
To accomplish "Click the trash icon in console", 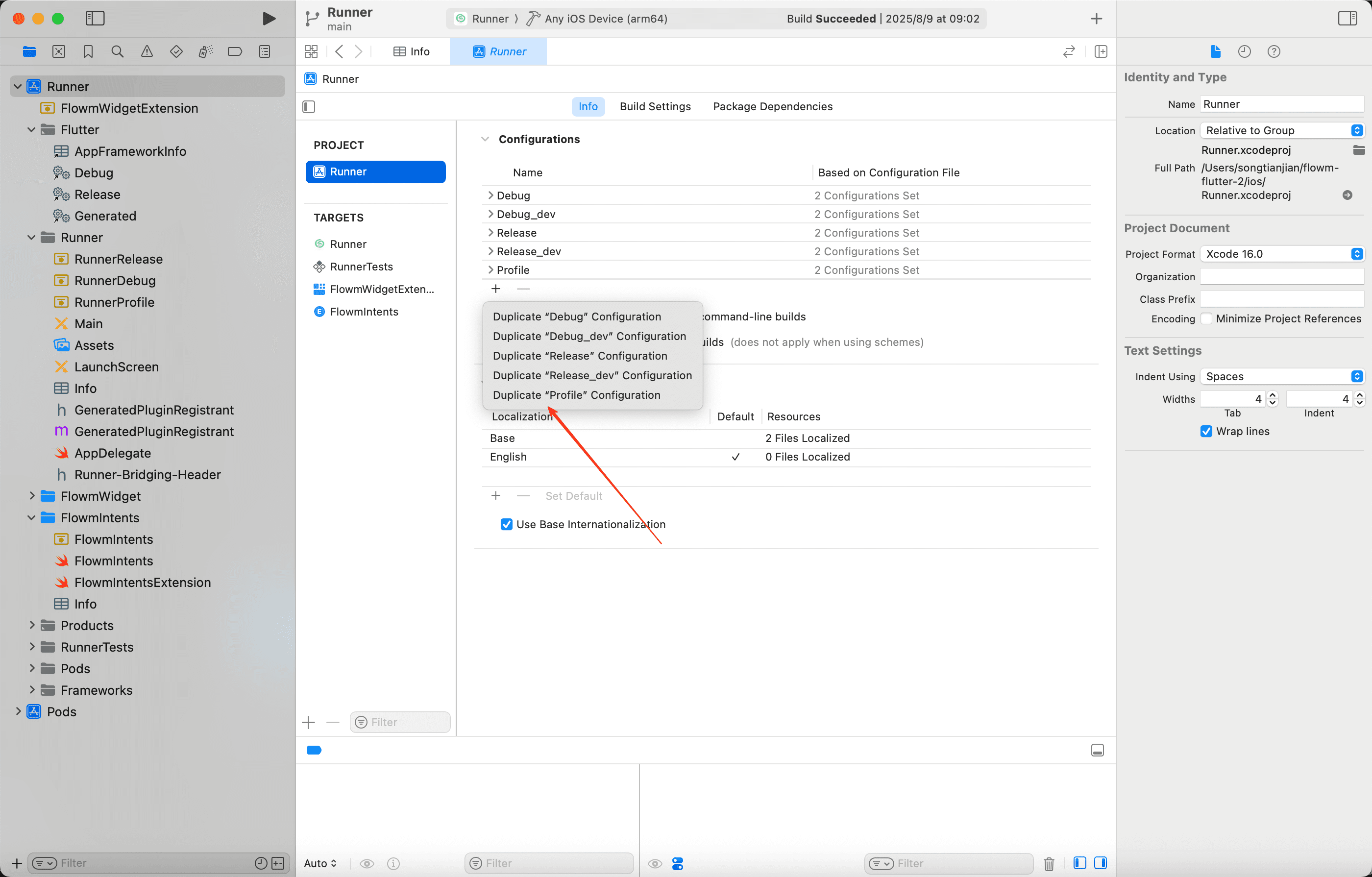I will 1049,863.
